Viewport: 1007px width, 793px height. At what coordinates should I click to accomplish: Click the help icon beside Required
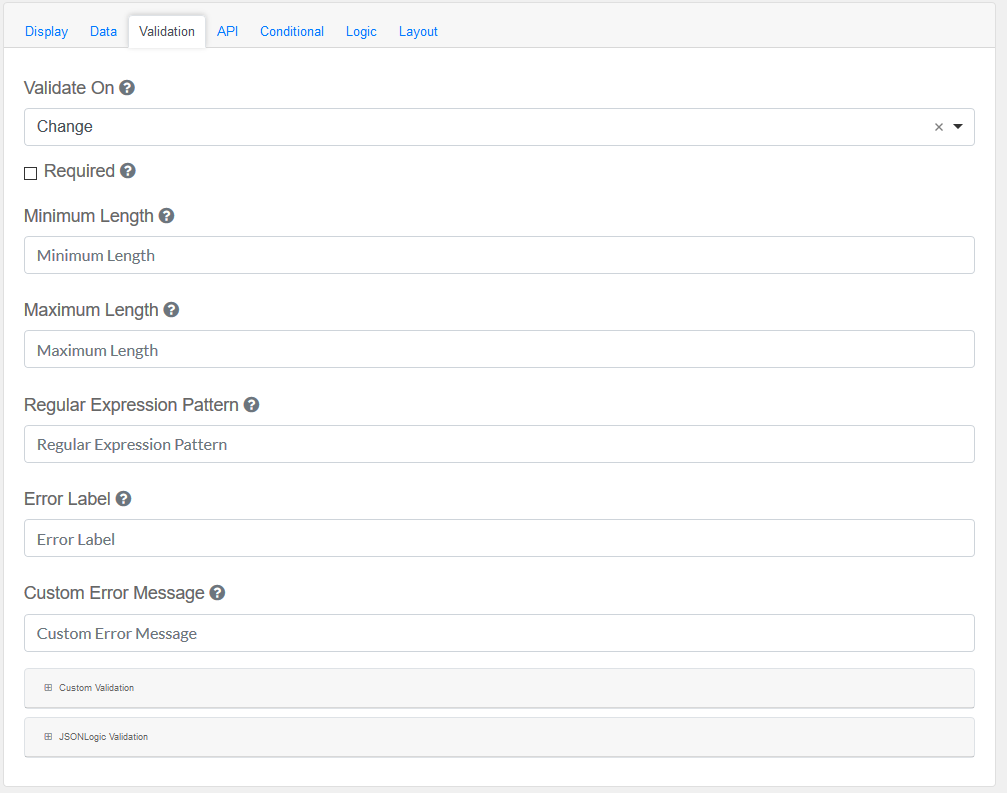[x=128, y=171]
